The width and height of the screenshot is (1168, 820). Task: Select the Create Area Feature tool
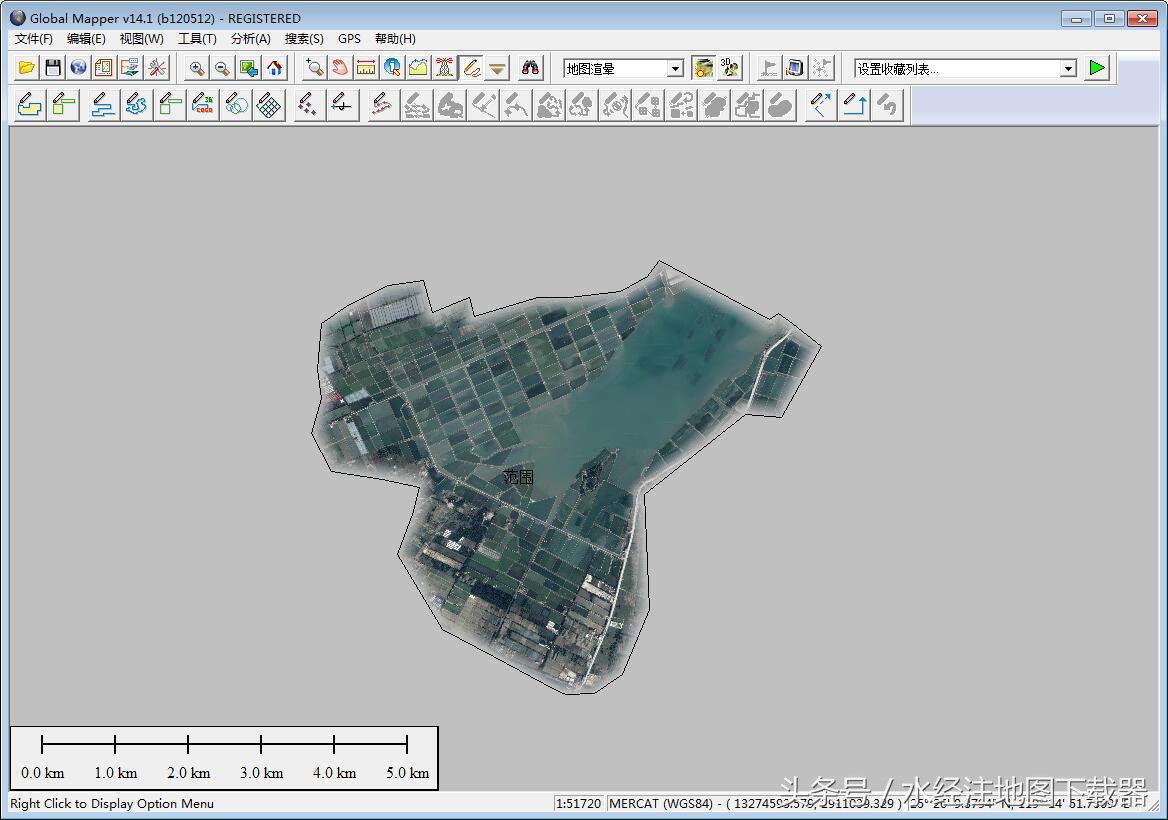tap(30, 105)
